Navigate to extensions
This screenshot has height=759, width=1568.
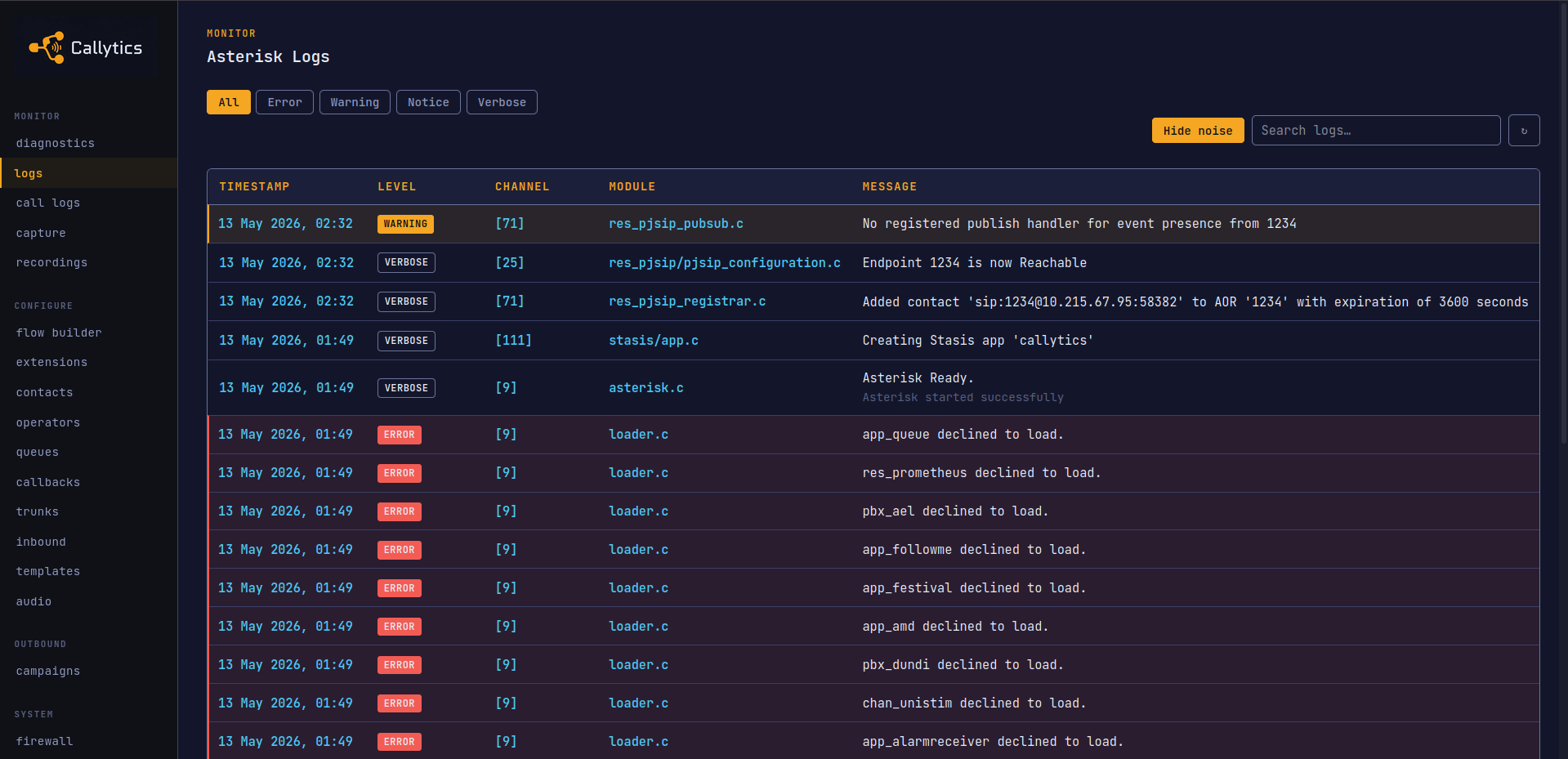pyautogui.click(x=88, y=362)
